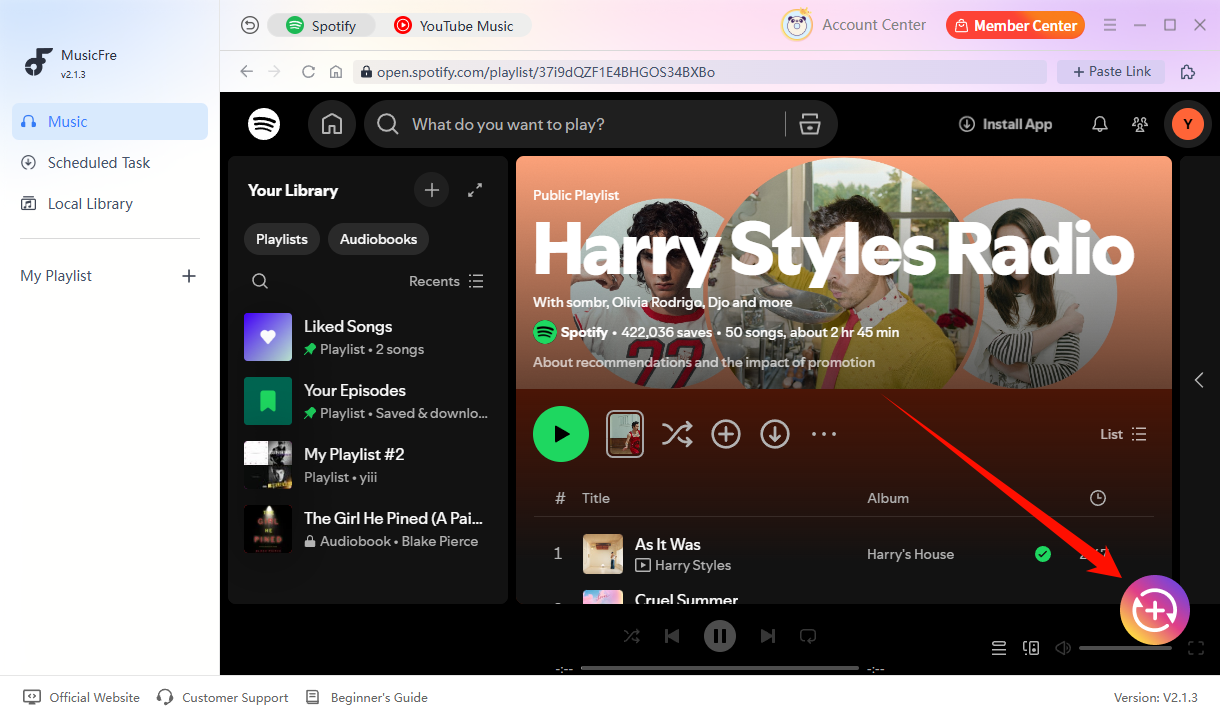
Task: Open the List view dropdown
Action: pyautogui.click(x=1123, y=434)
